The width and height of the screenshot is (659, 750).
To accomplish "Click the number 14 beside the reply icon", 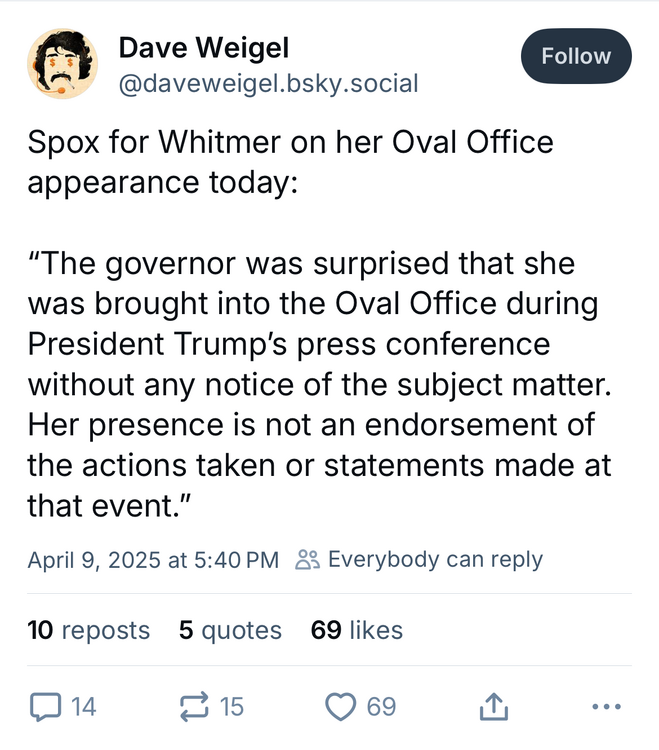I will [84, 707].
